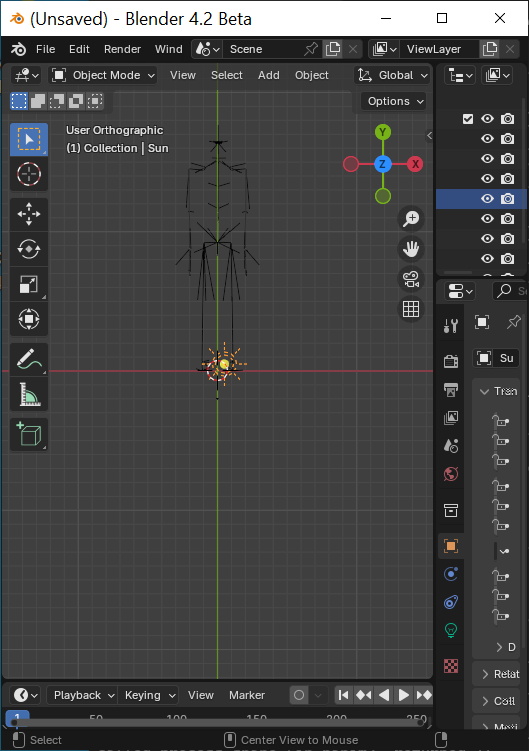This screenshot has width=529, height=751.
Task: Open the Properties editor type dropdown
Action: click(x=460, y=291)
